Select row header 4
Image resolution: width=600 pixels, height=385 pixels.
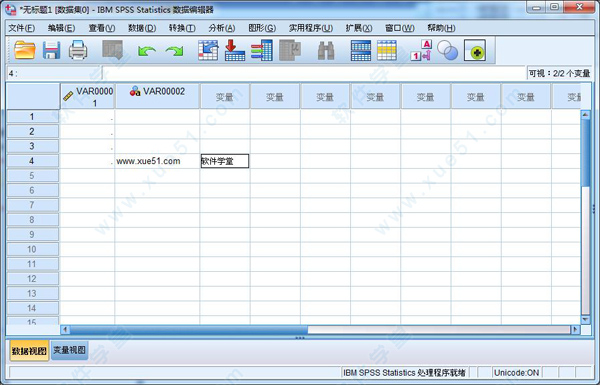coord(33,161)
